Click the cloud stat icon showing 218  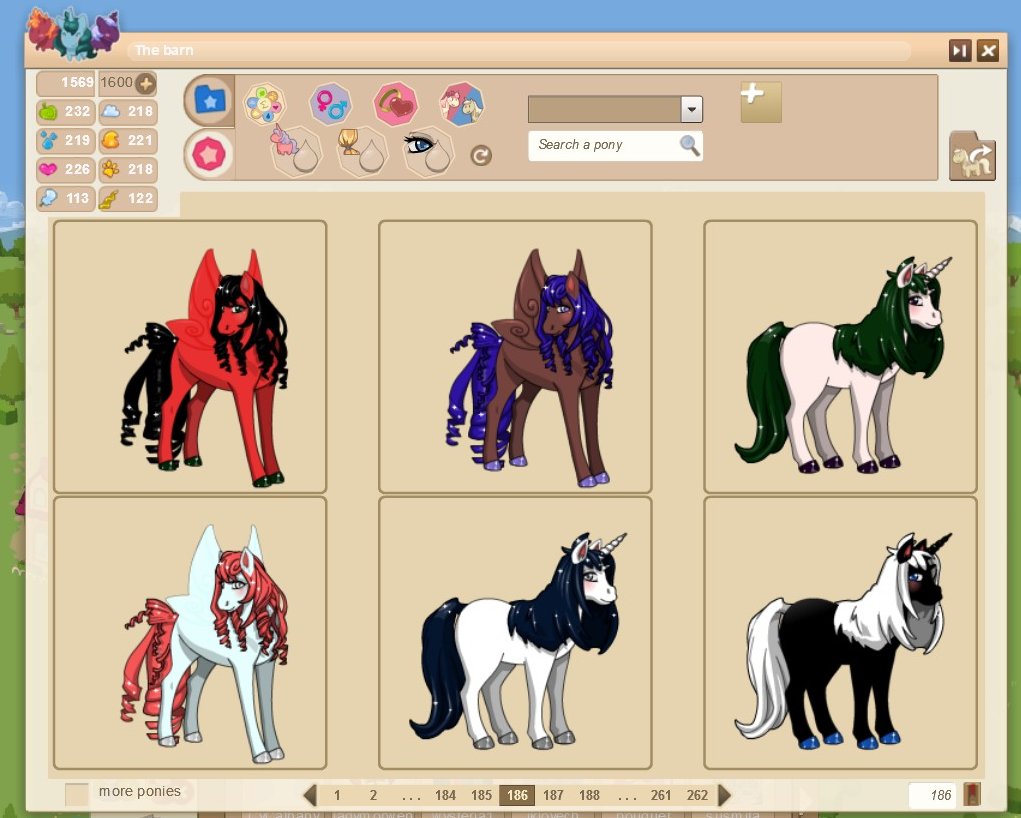tap(111, 111)
